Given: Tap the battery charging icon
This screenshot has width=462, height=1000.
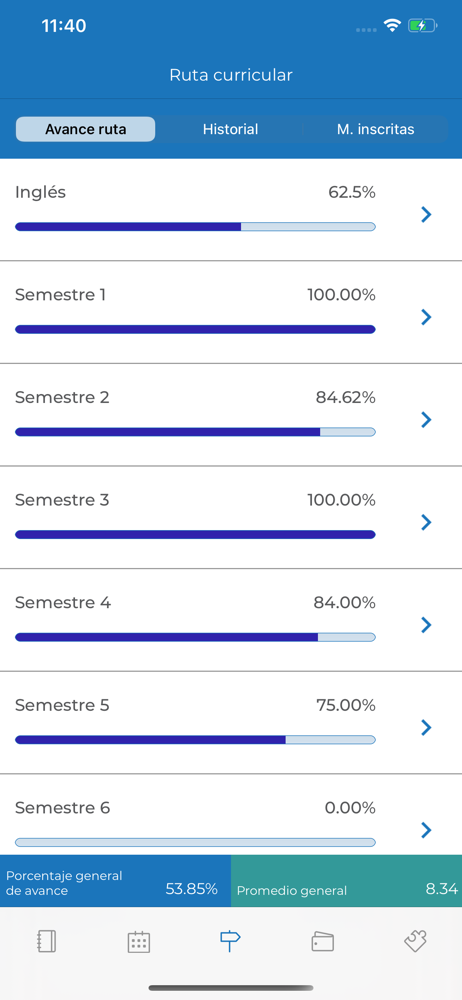Looking at the screenshot, I should coord(422,26).
